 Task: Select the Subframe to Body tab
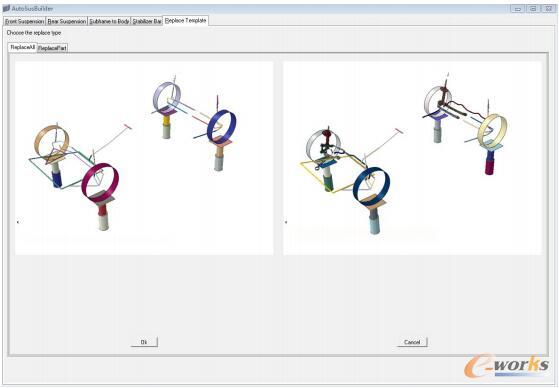point(109,21)
